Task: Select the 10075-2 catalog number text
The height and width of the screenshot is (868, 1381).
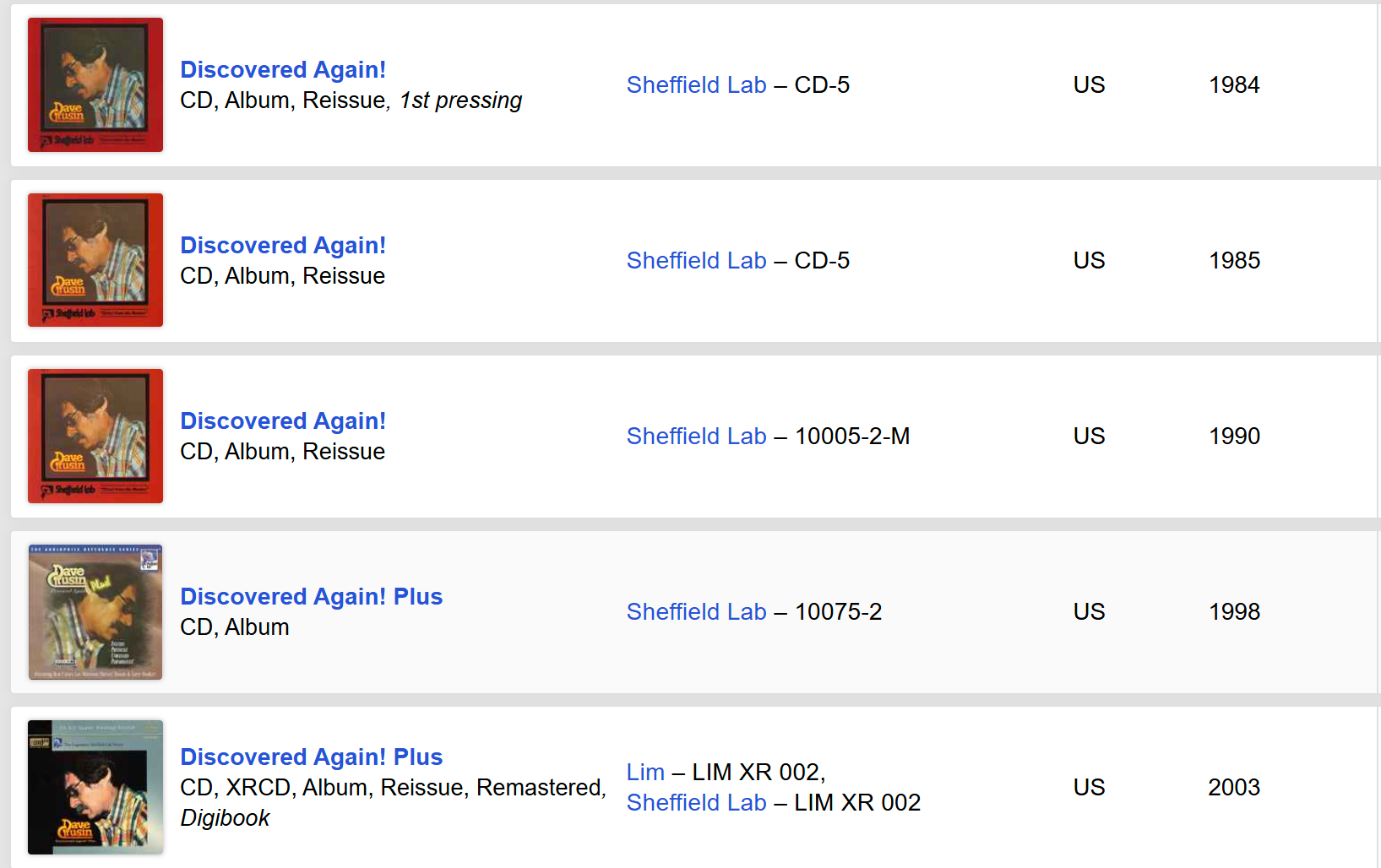Action: click(838, 611)
